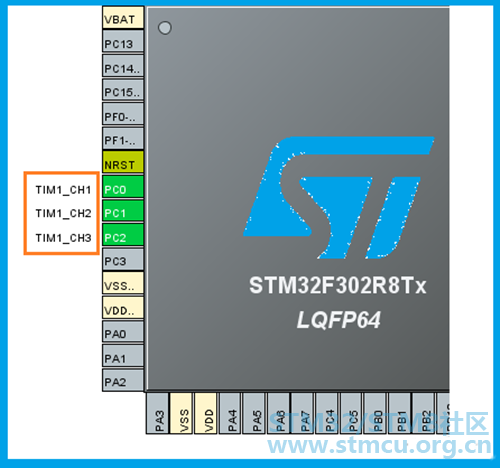Viewport: 500px width, 468px height.
Task: Select the PB1 pin
Action: coord(399,413)
